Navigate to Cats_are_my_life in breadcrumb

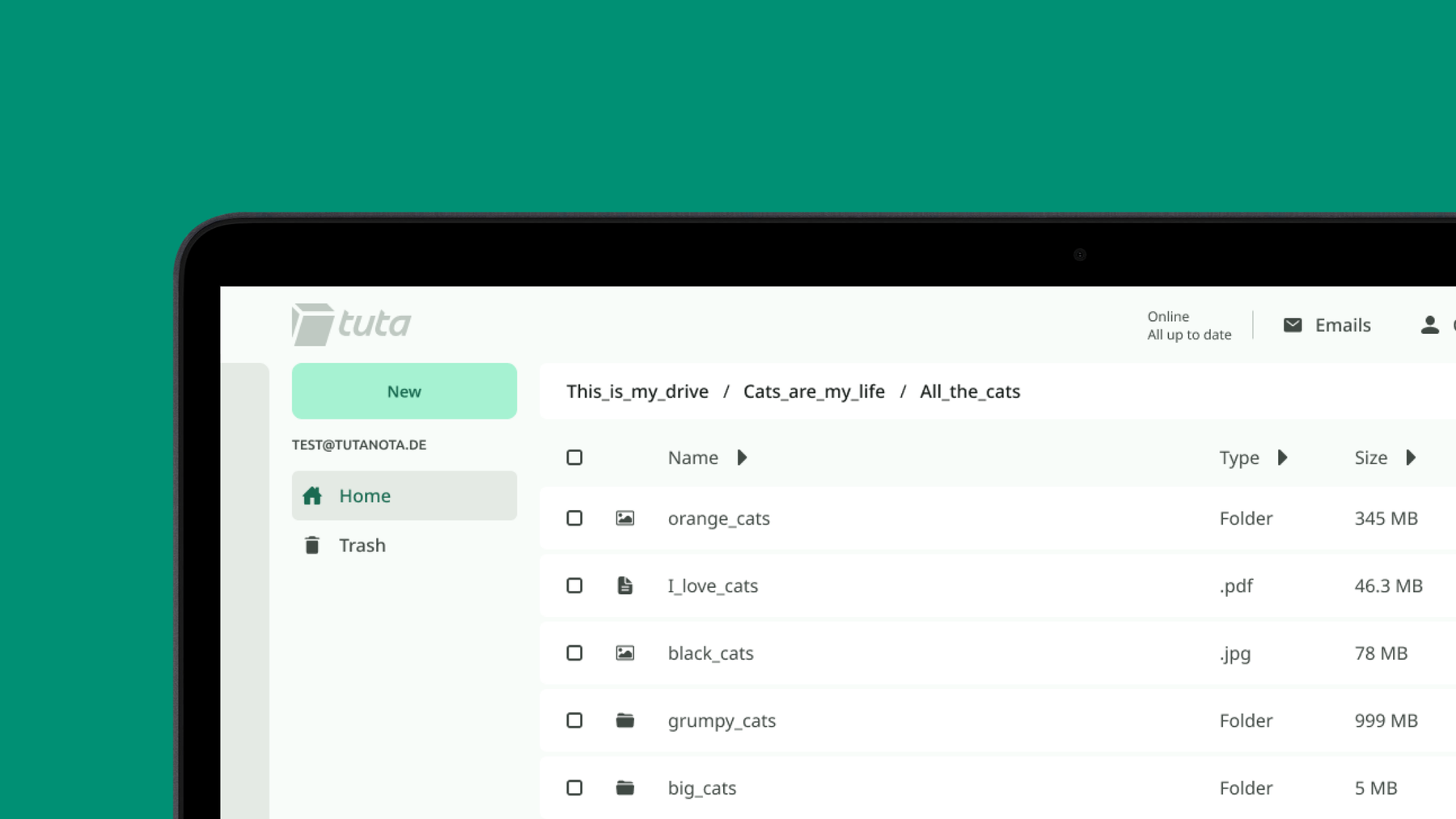click(x=814, y=391)
